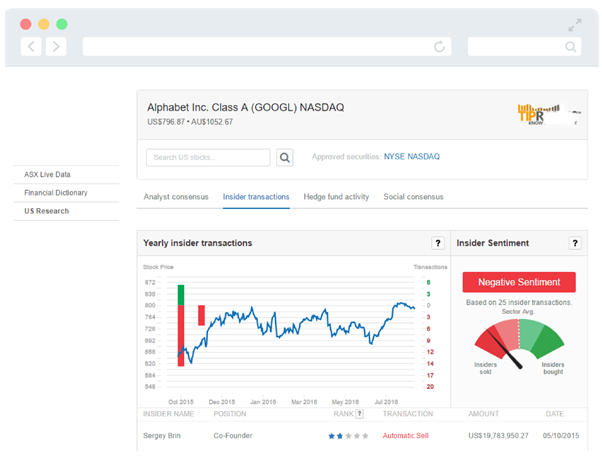
Task: Click the AMOUNT column header
Action: [x=483, y=414]
